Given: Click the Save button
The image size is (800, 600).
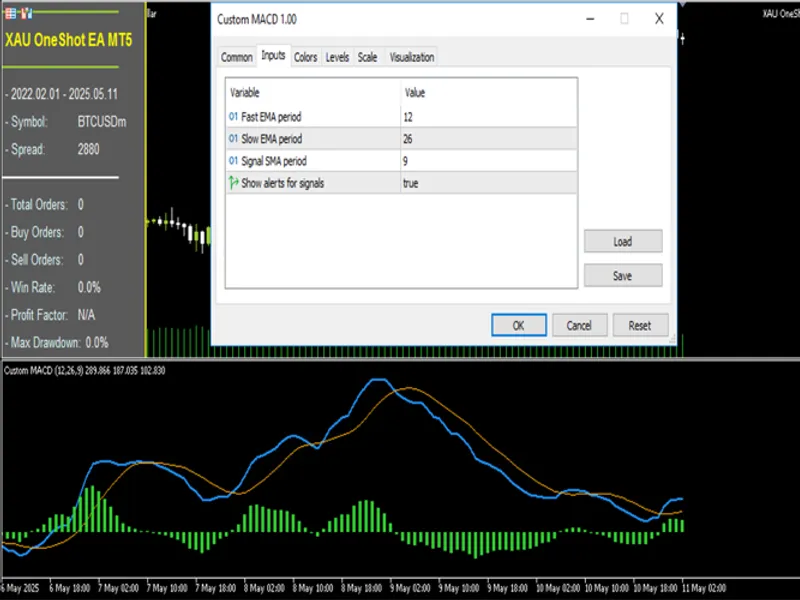Looking at the screenshot, I should click(622, 276).
